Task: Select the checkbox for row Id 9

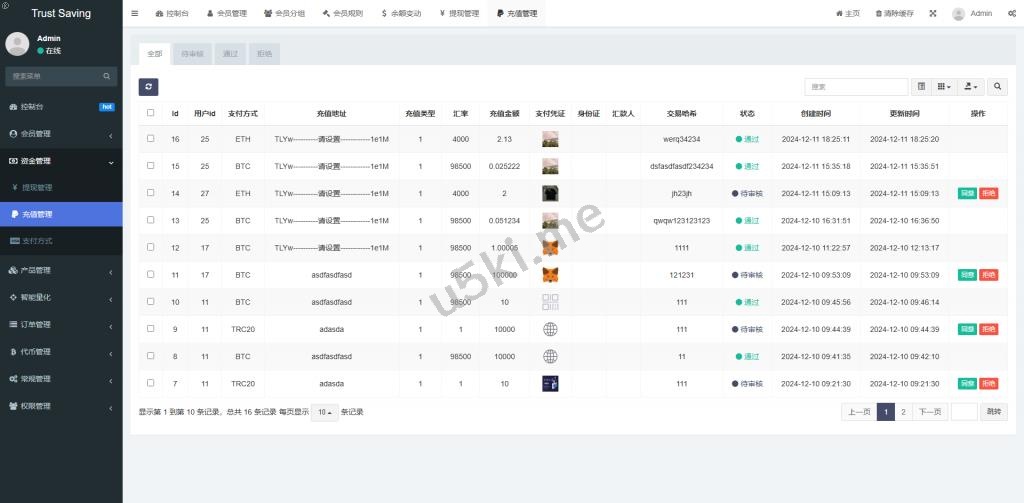Action: tap(151, 328)
